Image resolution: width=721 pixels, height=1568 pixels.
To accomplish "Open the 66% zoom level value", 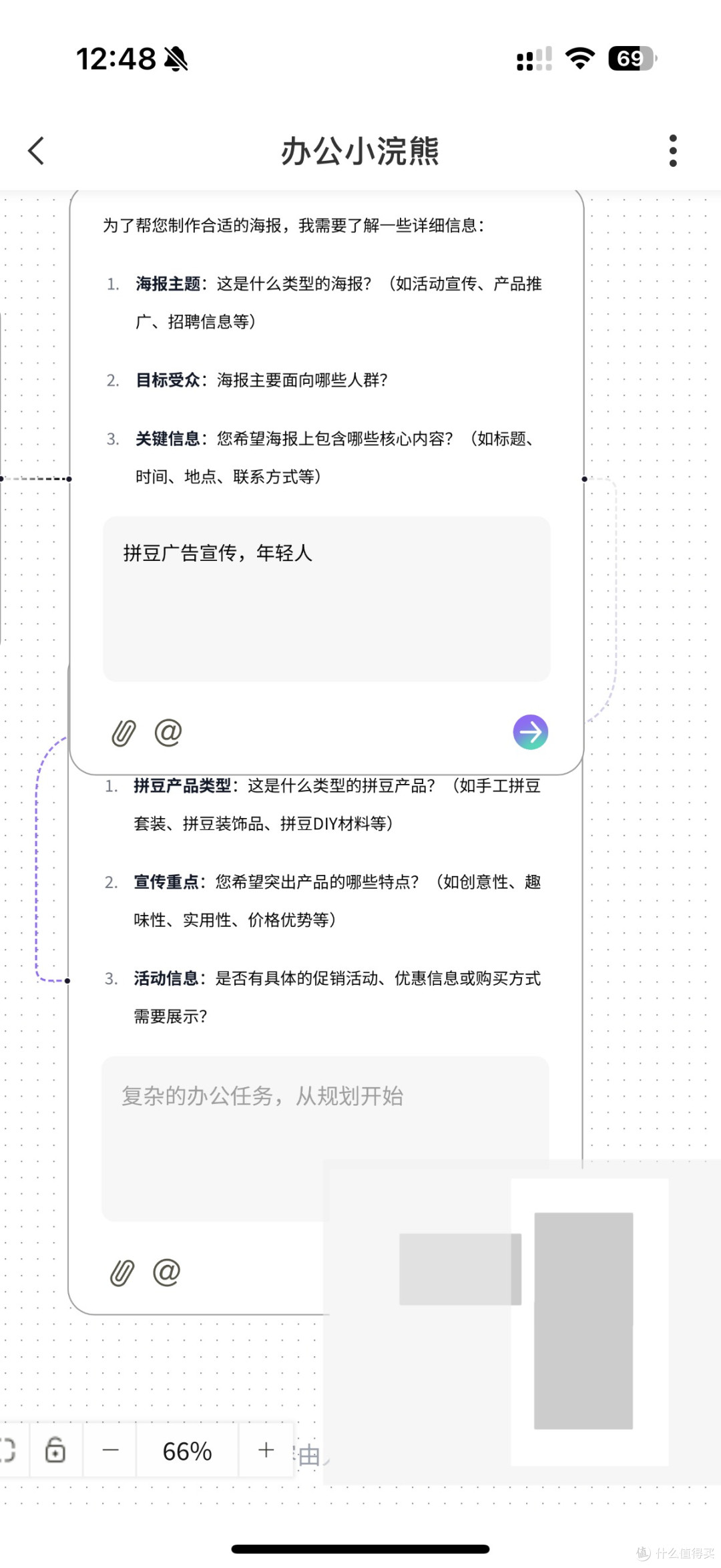I will (x=188, y=1451).
